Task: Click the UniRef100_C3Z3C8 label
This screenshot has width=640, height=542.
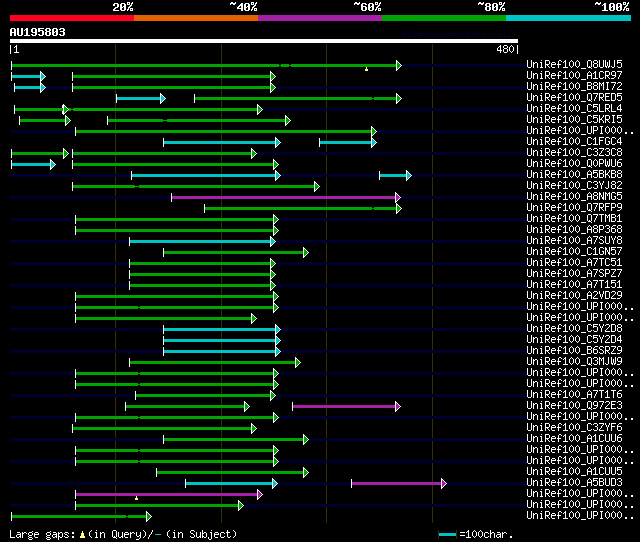Action: pyautogui.click(x=574, y=152)
